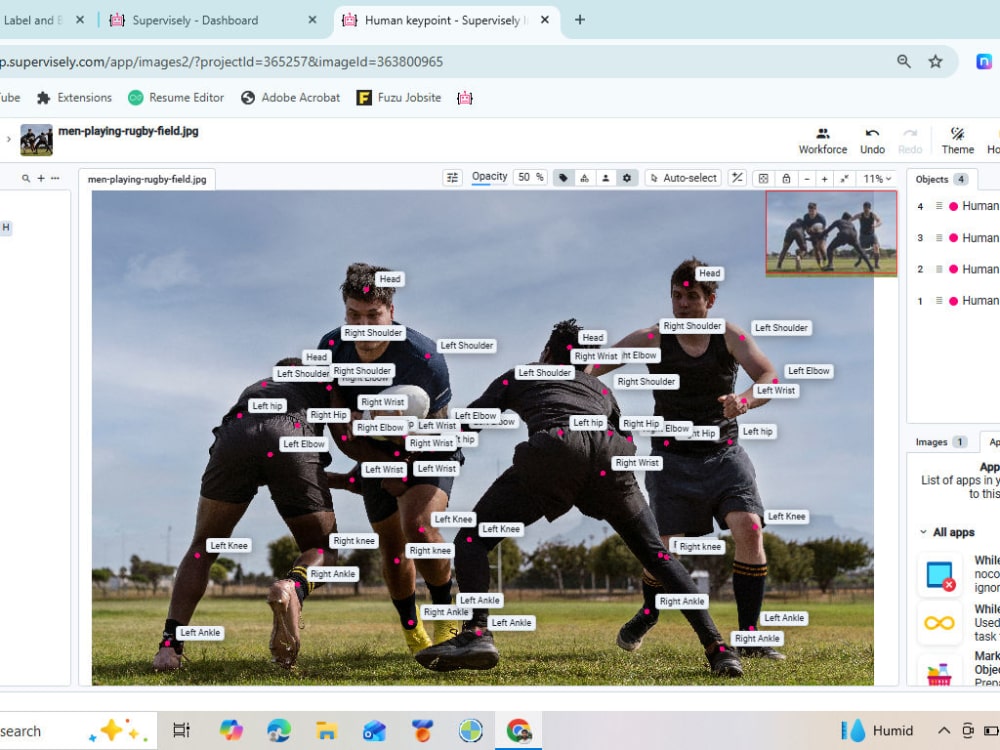Enable the Auto-select tool

pyautogui.click(x=683, y=178)
